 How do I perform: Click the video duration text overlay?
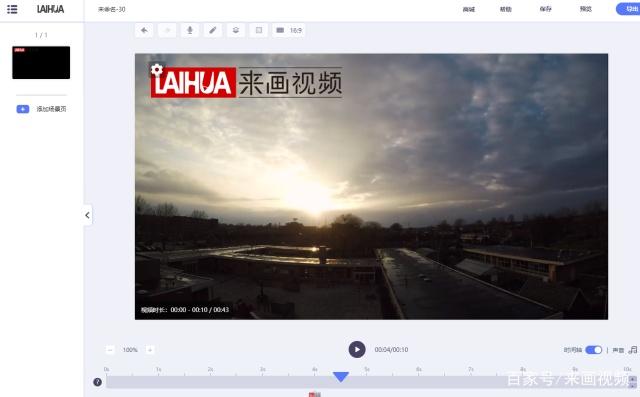pos(185,310)
